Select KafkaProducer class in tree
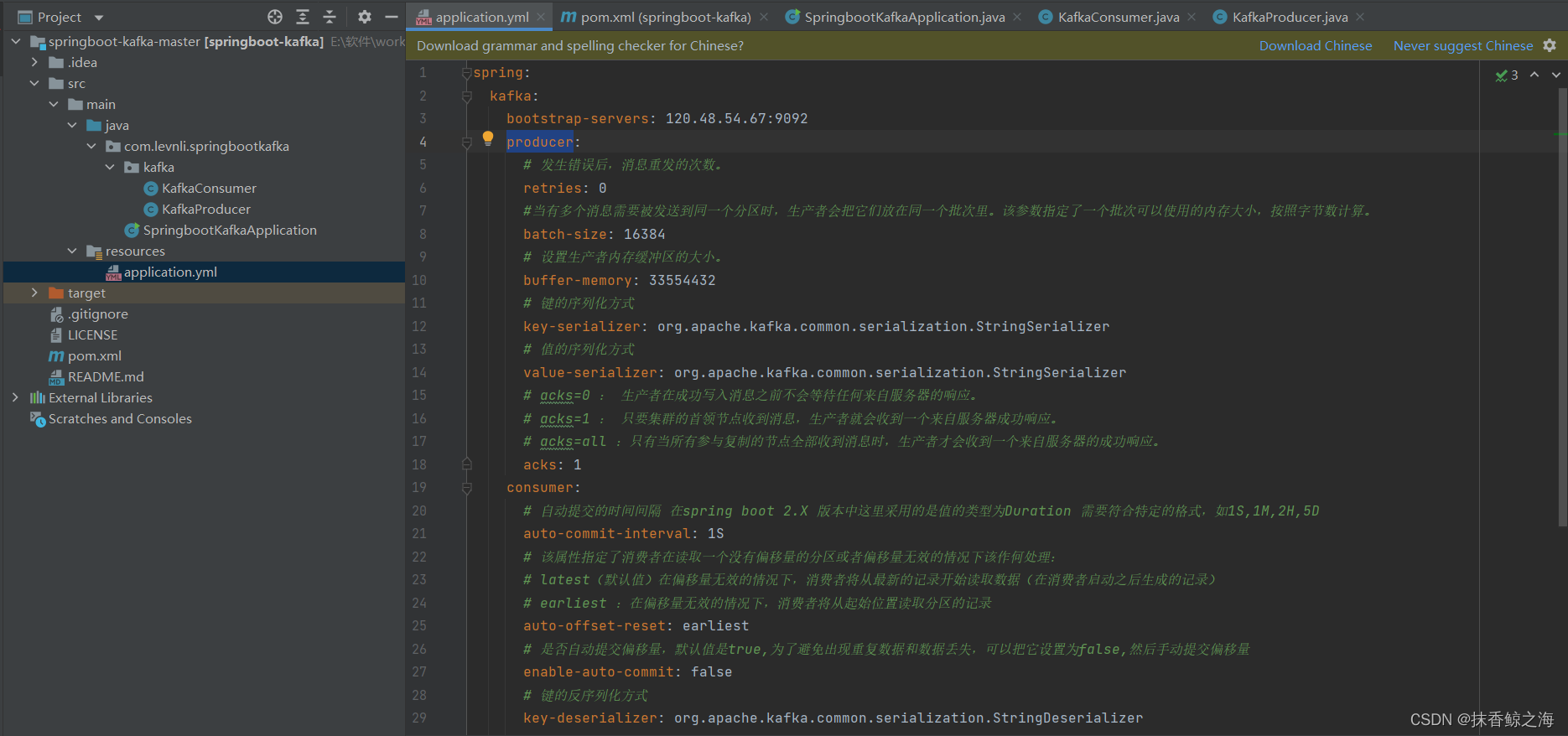Screen dimensions: 1568x736 click(206, 209)
